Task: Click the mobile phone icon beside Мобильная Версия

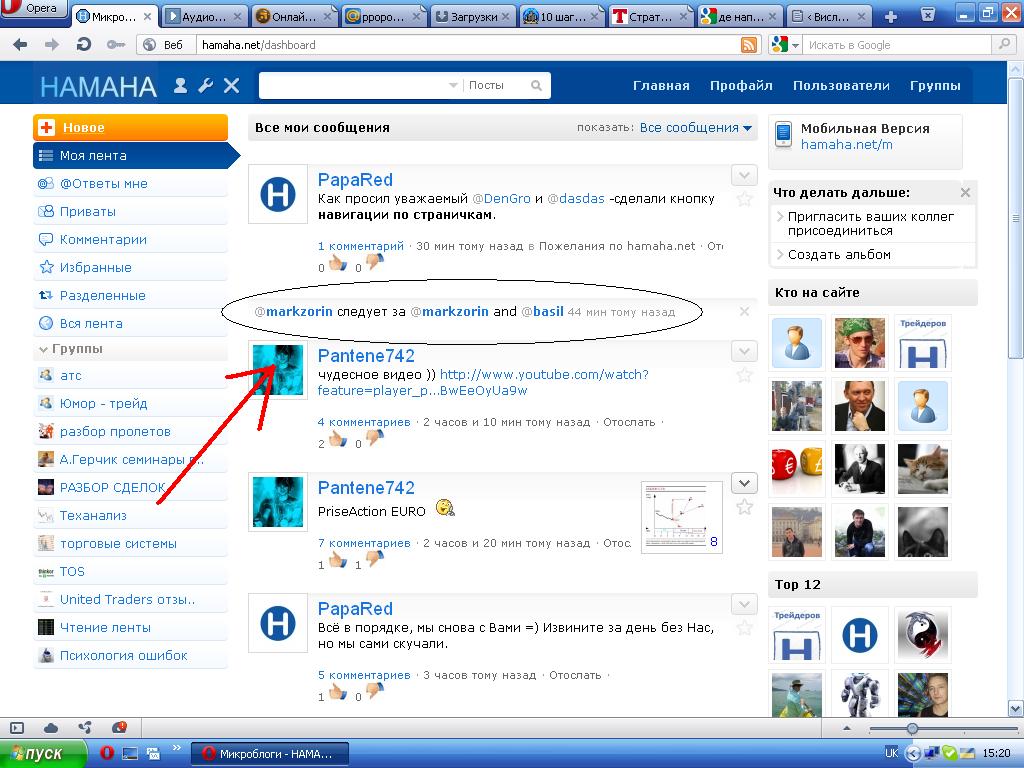Action: (x=783, y=135)
